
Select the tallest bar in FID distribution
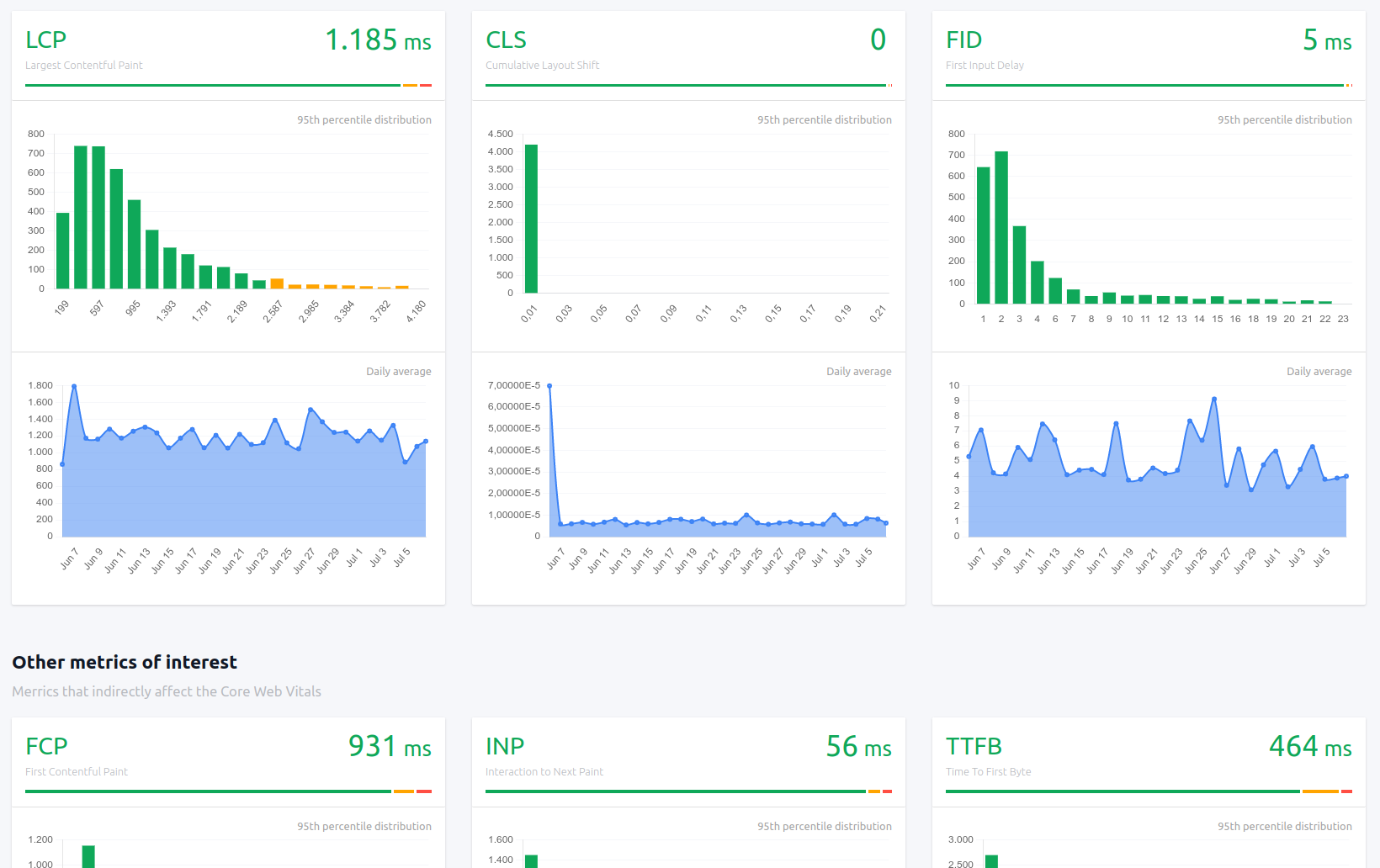[x=1001, y=227]
